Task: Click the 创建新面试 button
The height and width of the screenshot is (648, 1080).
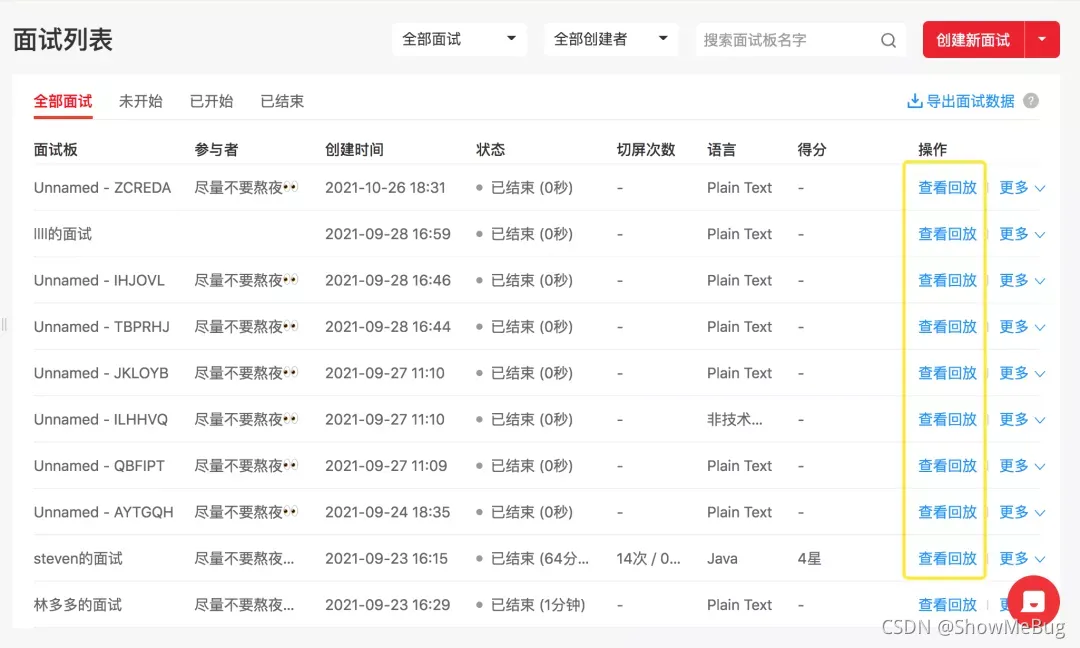Action: click(973, 39)
